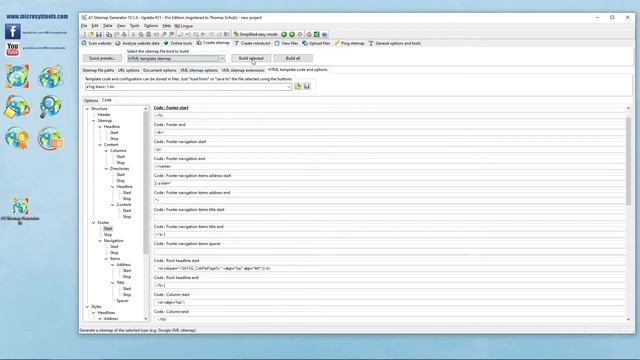Click the Cut scissors toolbar icon
This screenshot has height=360, width=640.
133,34
